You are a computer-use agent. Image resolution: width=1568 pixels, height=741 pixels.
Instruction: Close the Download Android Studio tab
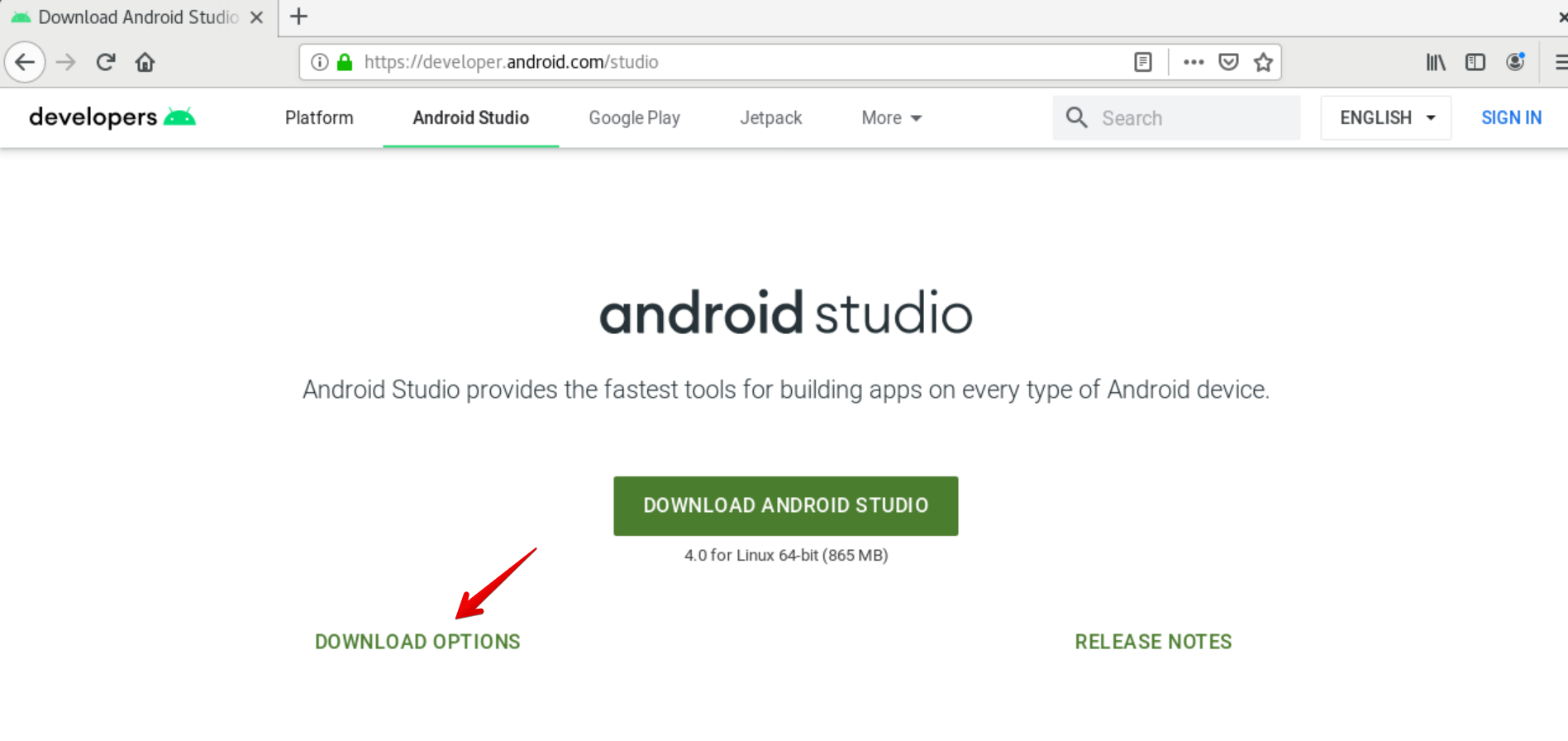[257, 17]
